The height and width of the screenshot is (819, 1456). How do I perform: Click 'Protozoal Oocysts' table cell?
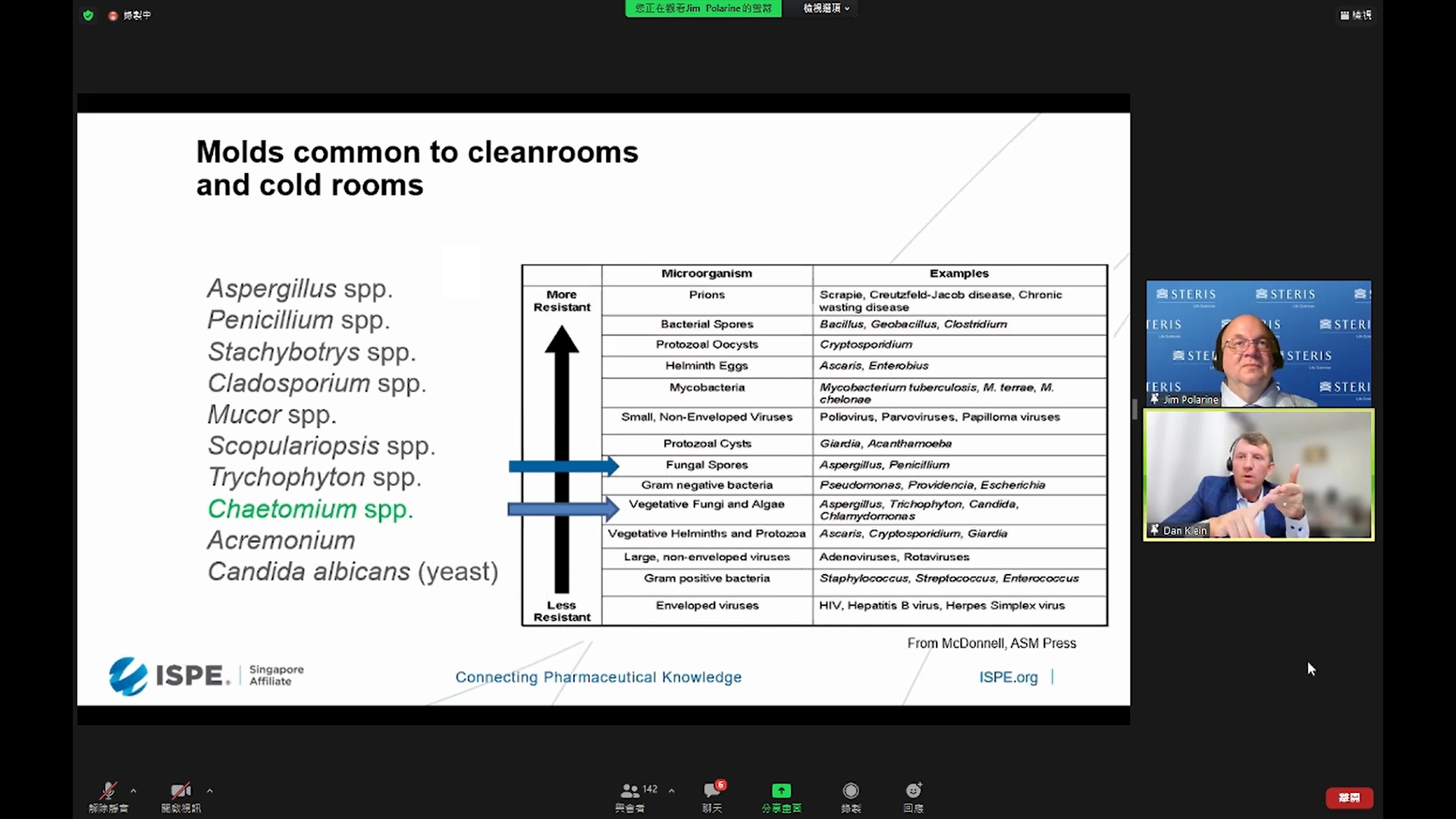click(x=707, y=344)
